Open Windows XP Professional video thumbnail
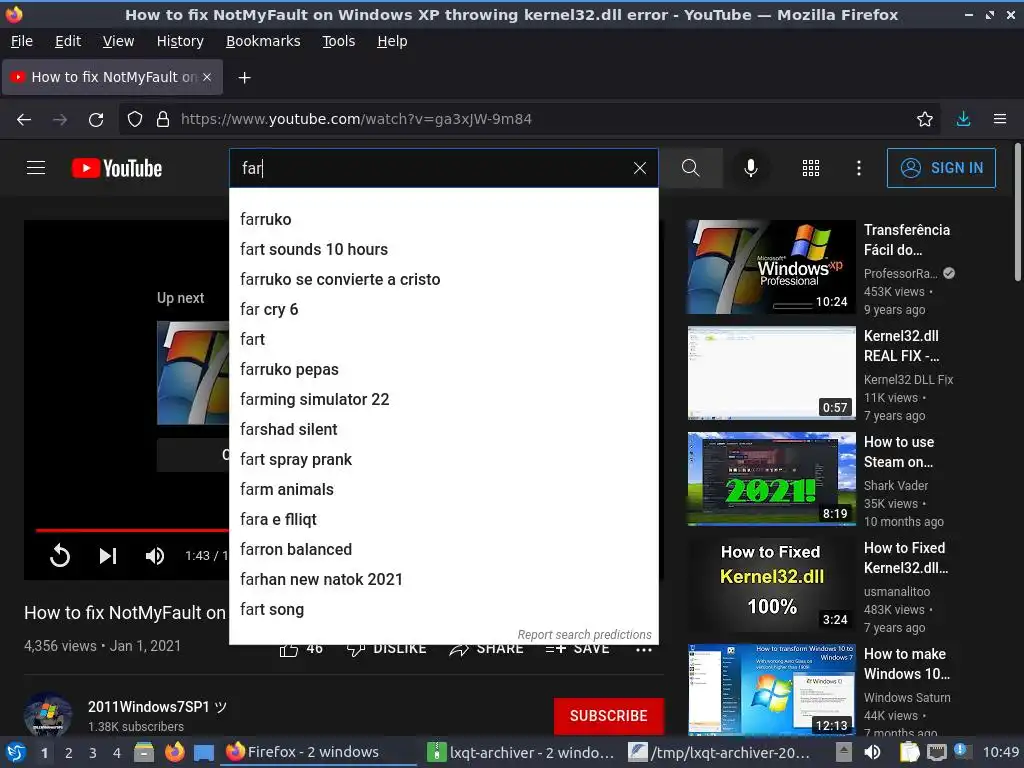This screenshot has height=768, width=1024. pos(771,267)
